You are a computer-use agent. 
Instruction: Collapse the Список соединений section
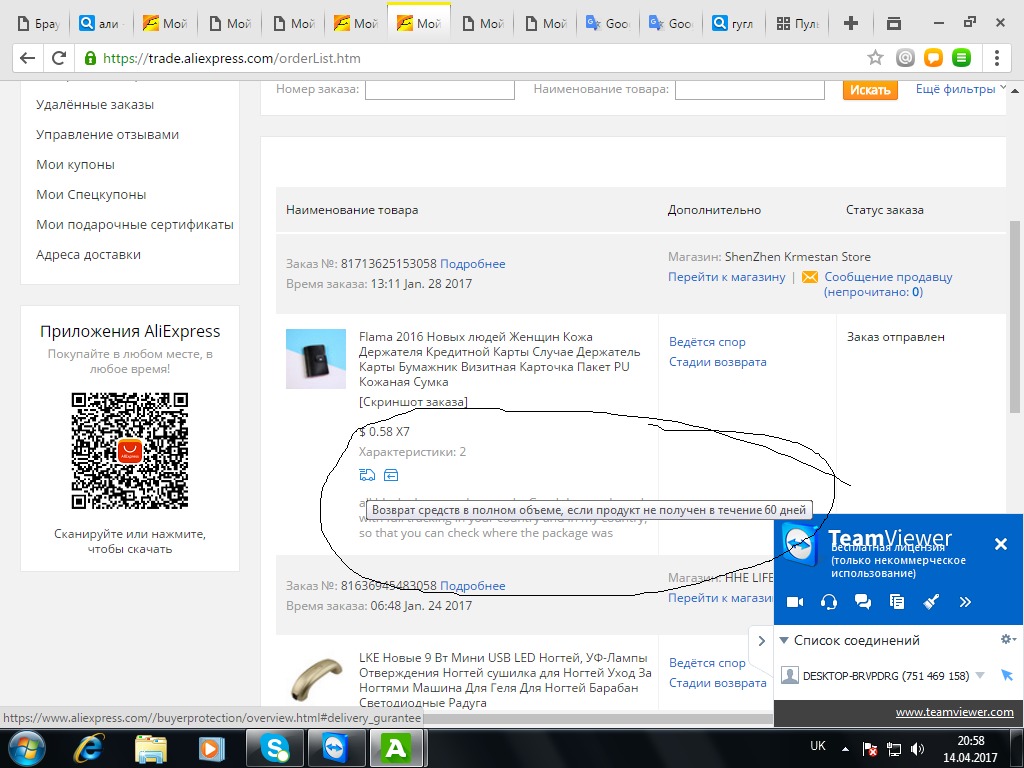point(785,640)
